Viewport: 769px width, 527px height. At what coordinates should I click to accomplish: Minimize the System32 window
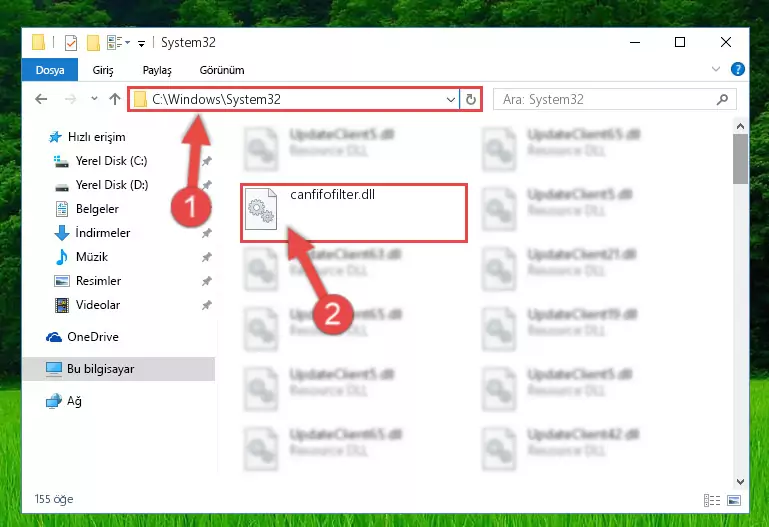pos(635,43)
